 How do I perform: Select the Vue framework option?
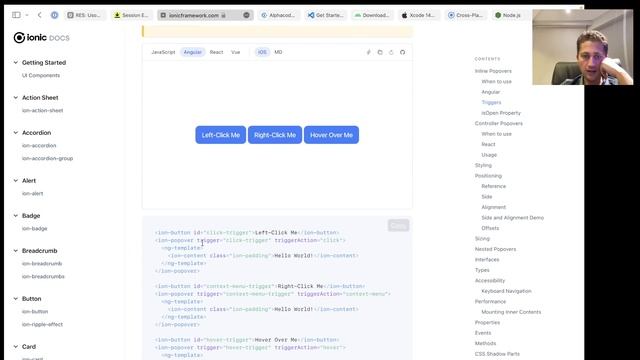[236, 52]
